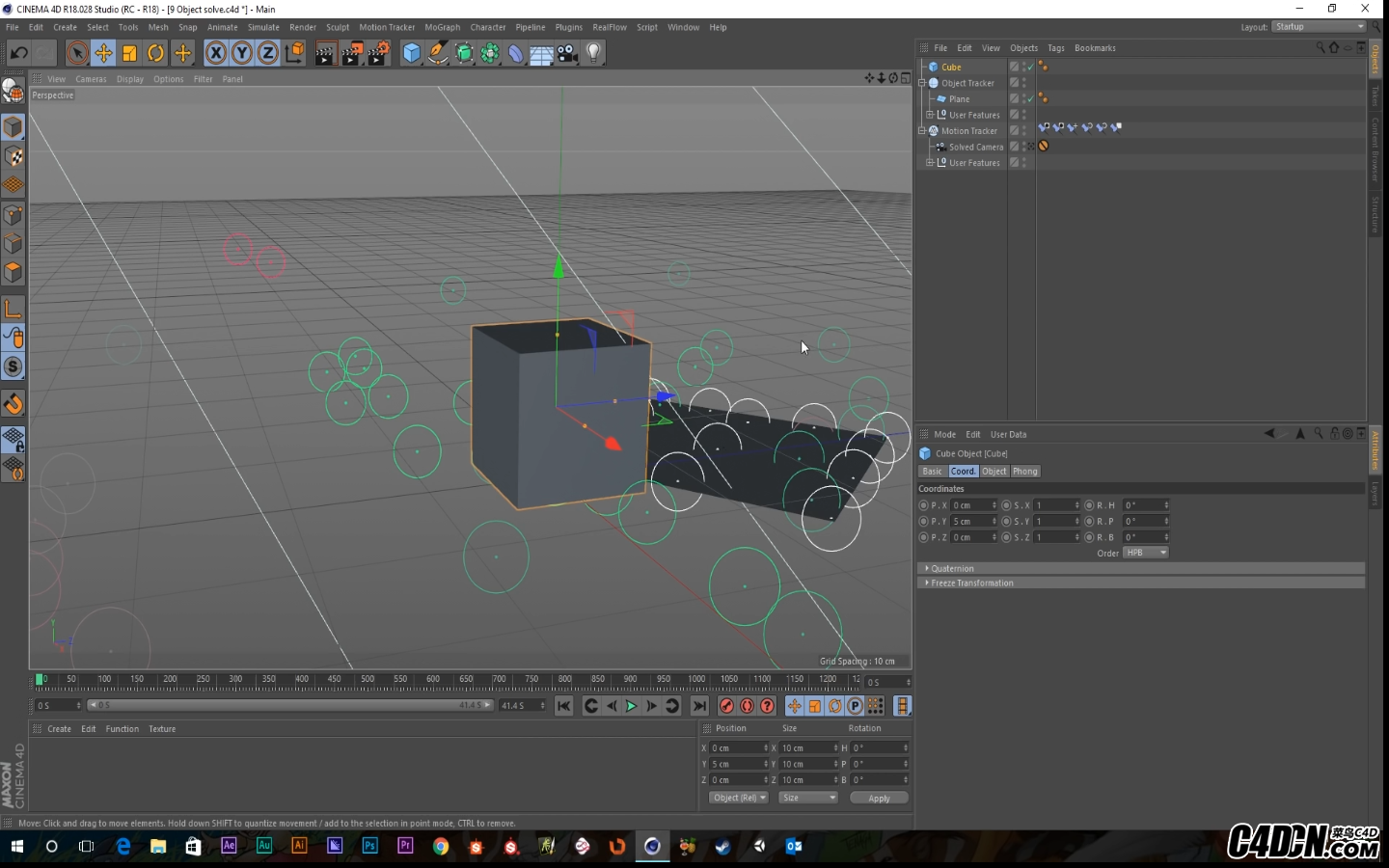Expand the Quaternion section
This screenshot has height=868, width=1389.
pyautogui.click(x=1141, y=568)
